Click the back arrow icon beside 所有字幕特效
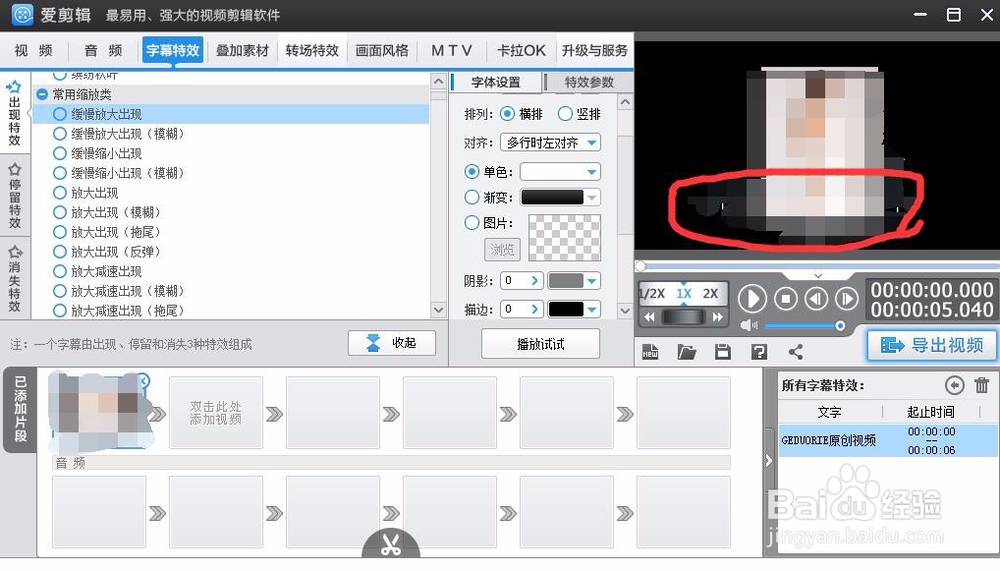 [954, 385]
